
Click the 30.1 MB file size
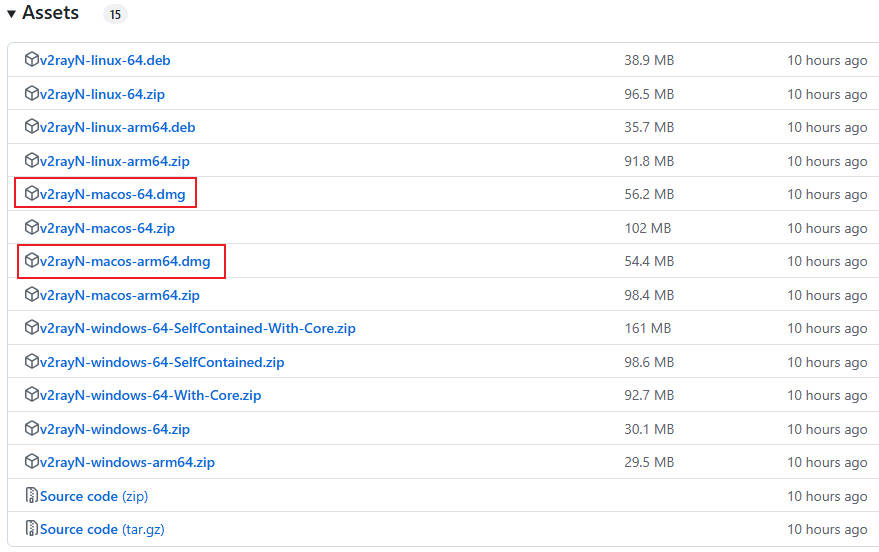[x=649, y=429]
